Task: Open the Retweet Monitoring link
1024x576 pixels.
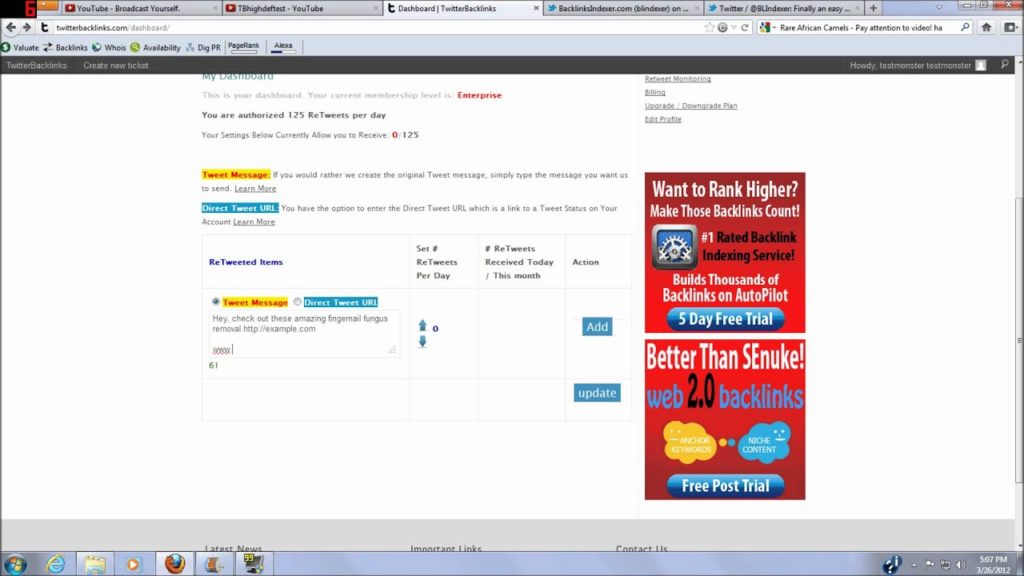Action: coord(678,78)
